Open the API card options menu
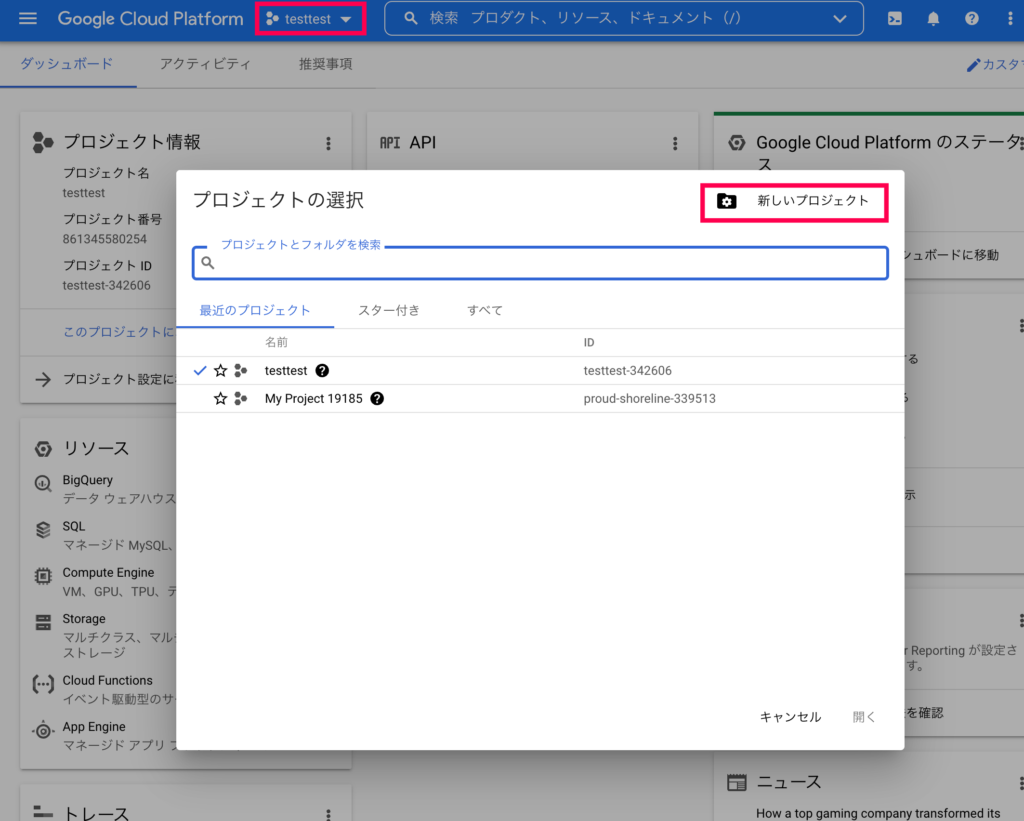 point(675,144)
